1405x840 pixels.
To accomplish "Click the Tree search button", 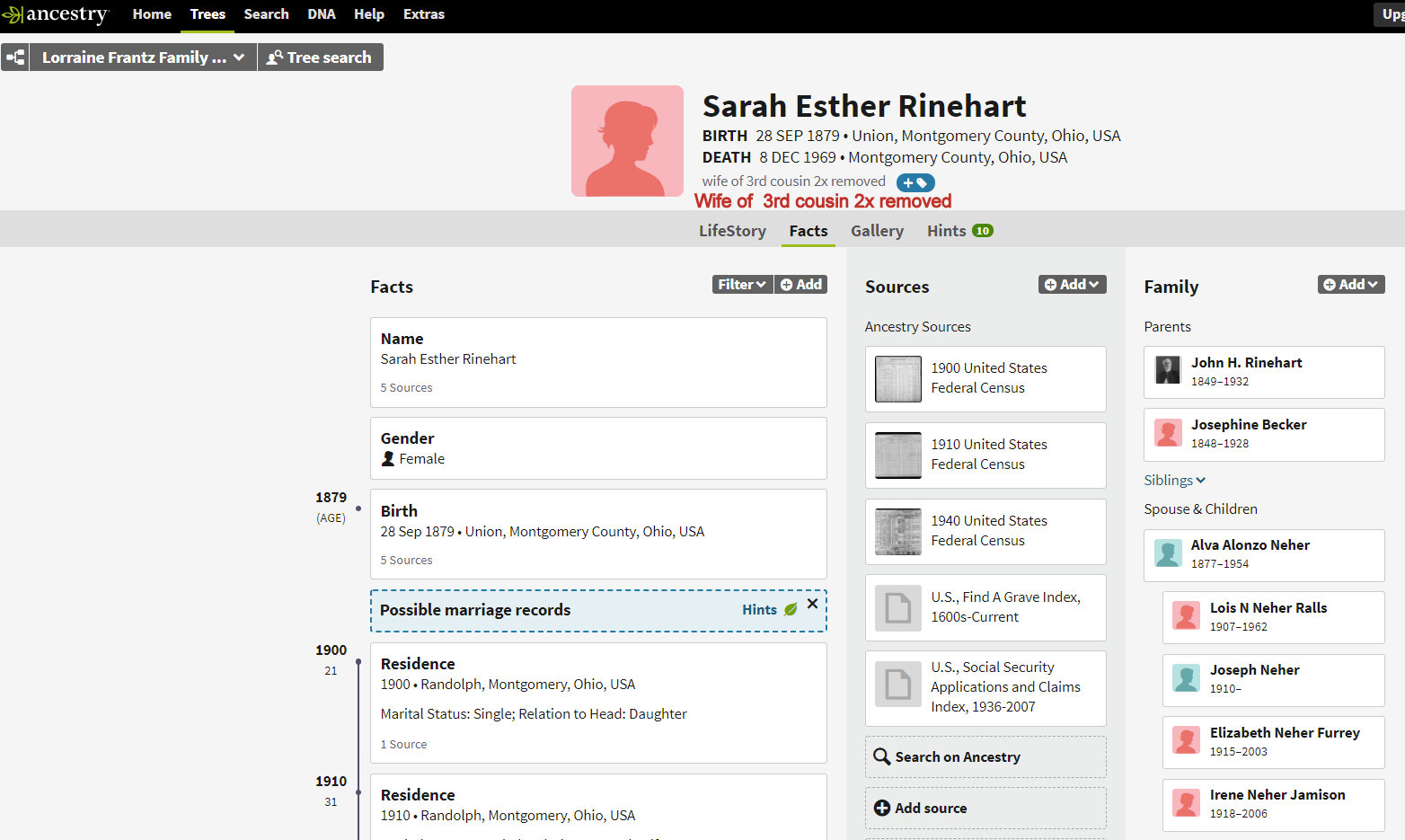I will click(x=320, y=57).
